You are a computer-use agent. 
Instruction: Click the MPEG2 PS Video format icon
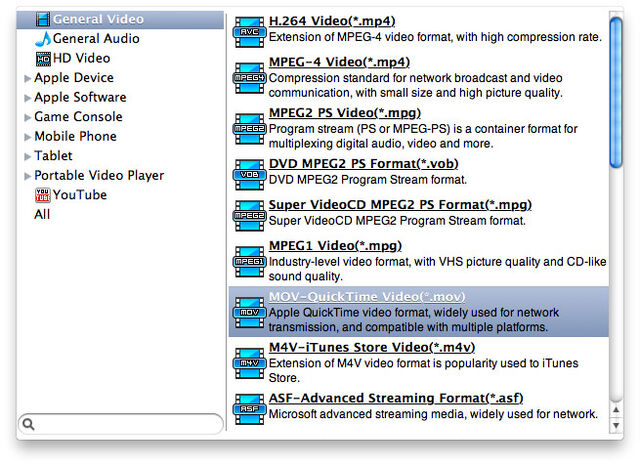(249, 129)
